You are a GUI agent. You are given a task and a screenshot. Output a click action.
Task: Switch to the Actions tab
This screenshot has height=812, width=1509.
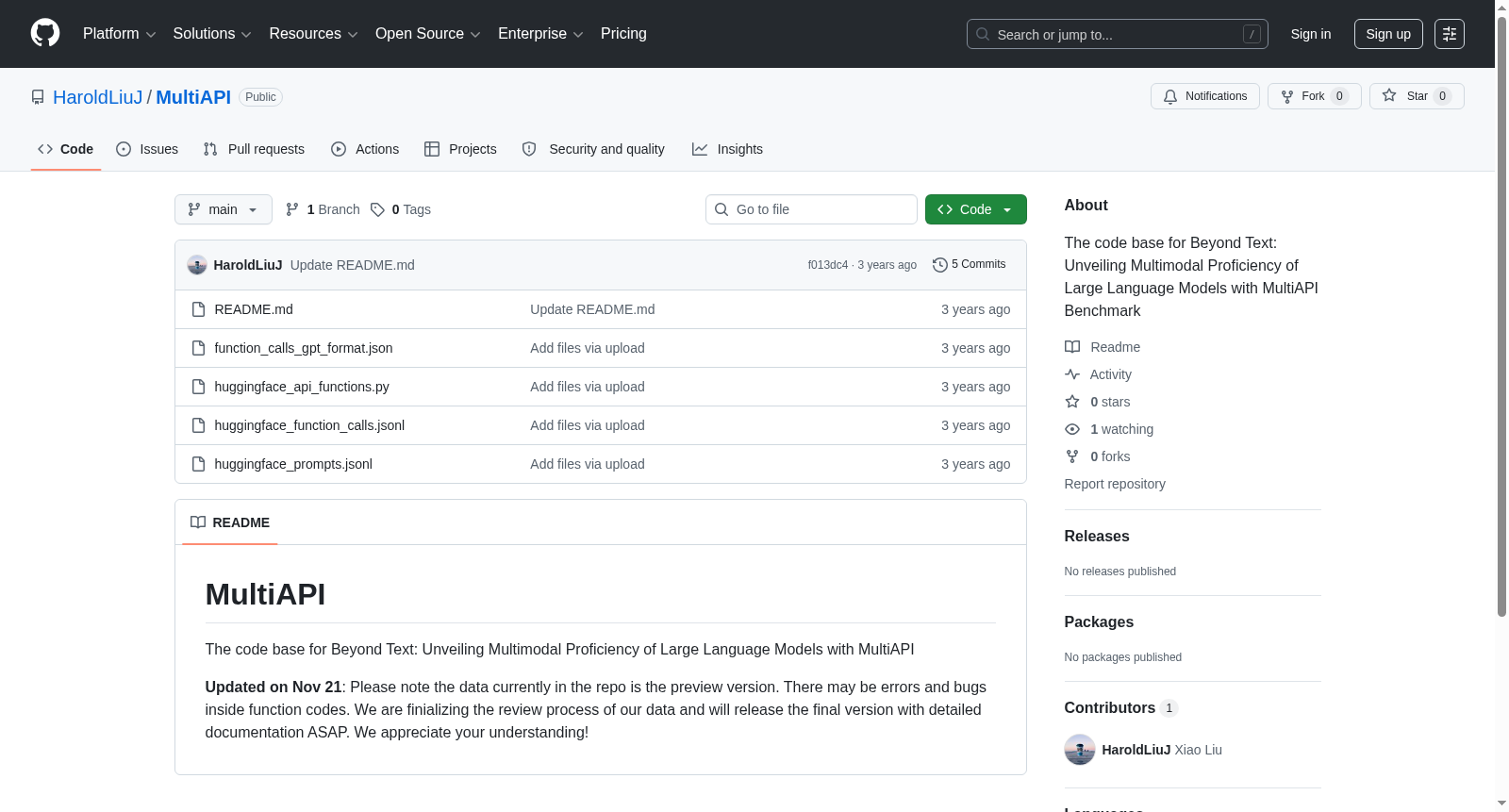pyautogui.click(x=365, y=149)
